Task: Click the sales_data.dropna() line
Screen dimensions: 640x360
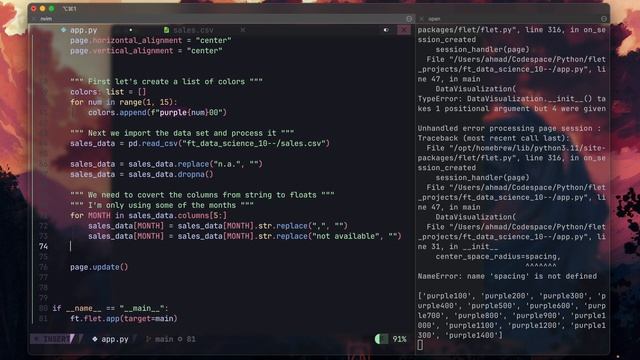Action: pyautogui.click(x=142, y=174)
